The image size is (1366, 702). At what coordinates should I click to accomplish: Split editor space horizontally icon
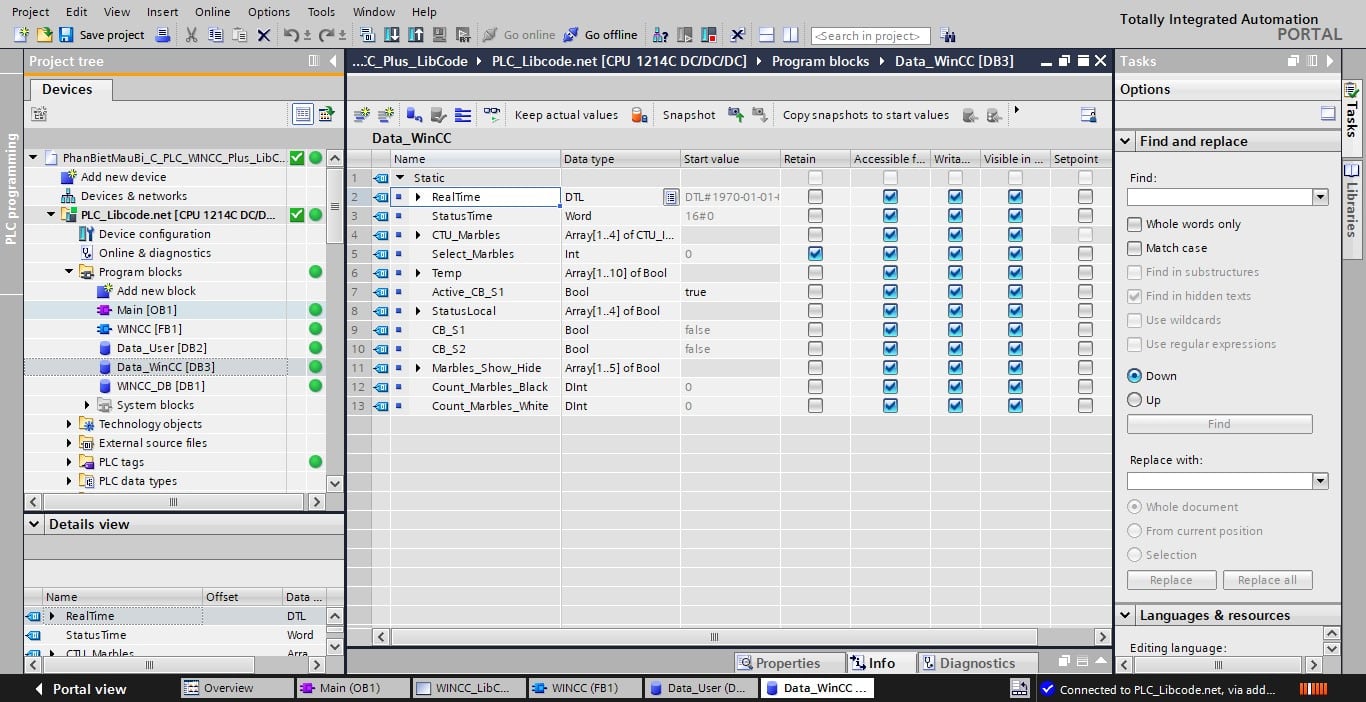tap(768, 35)
